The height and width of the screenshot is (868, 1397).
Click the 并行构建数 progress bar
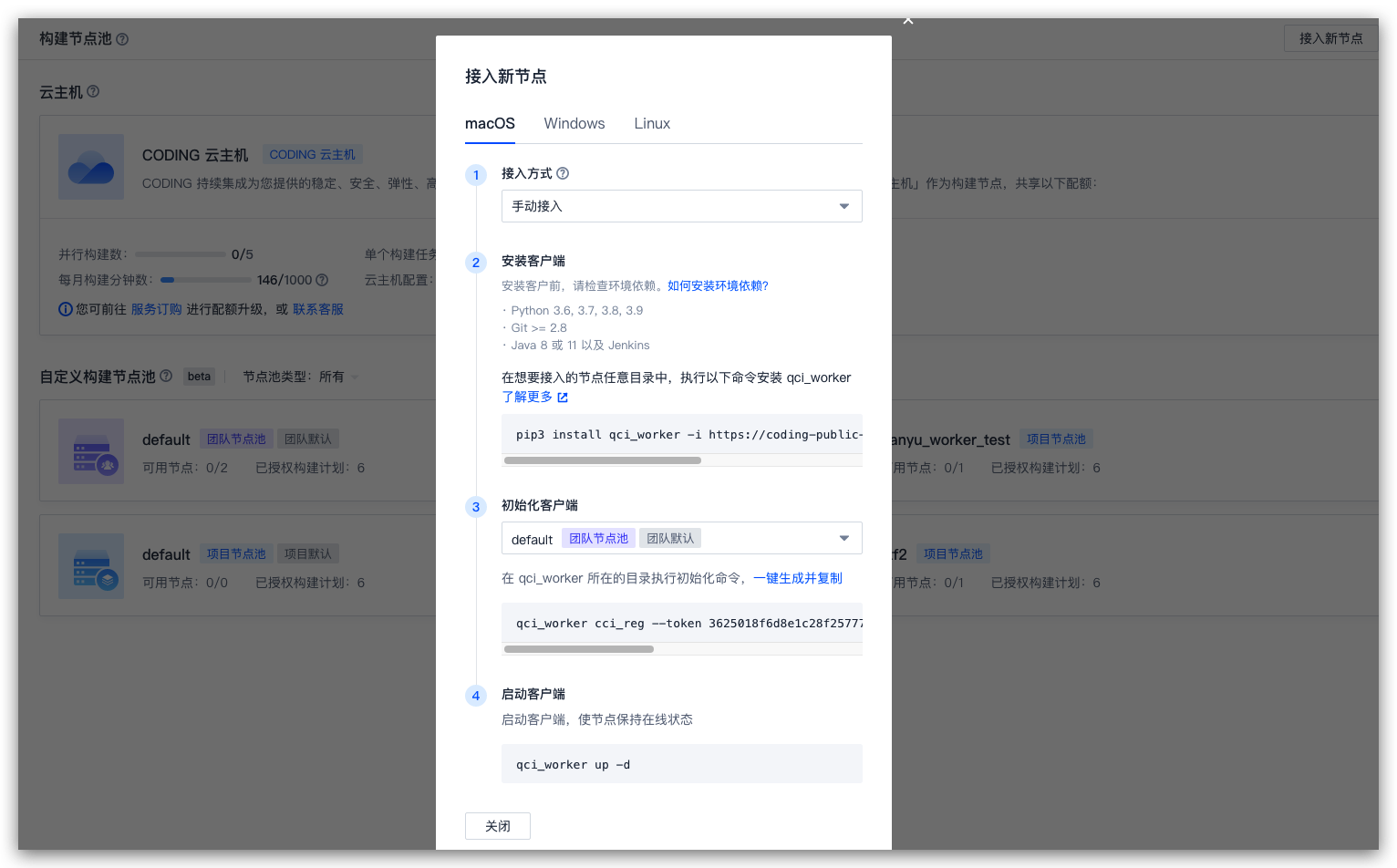point(180,254)
